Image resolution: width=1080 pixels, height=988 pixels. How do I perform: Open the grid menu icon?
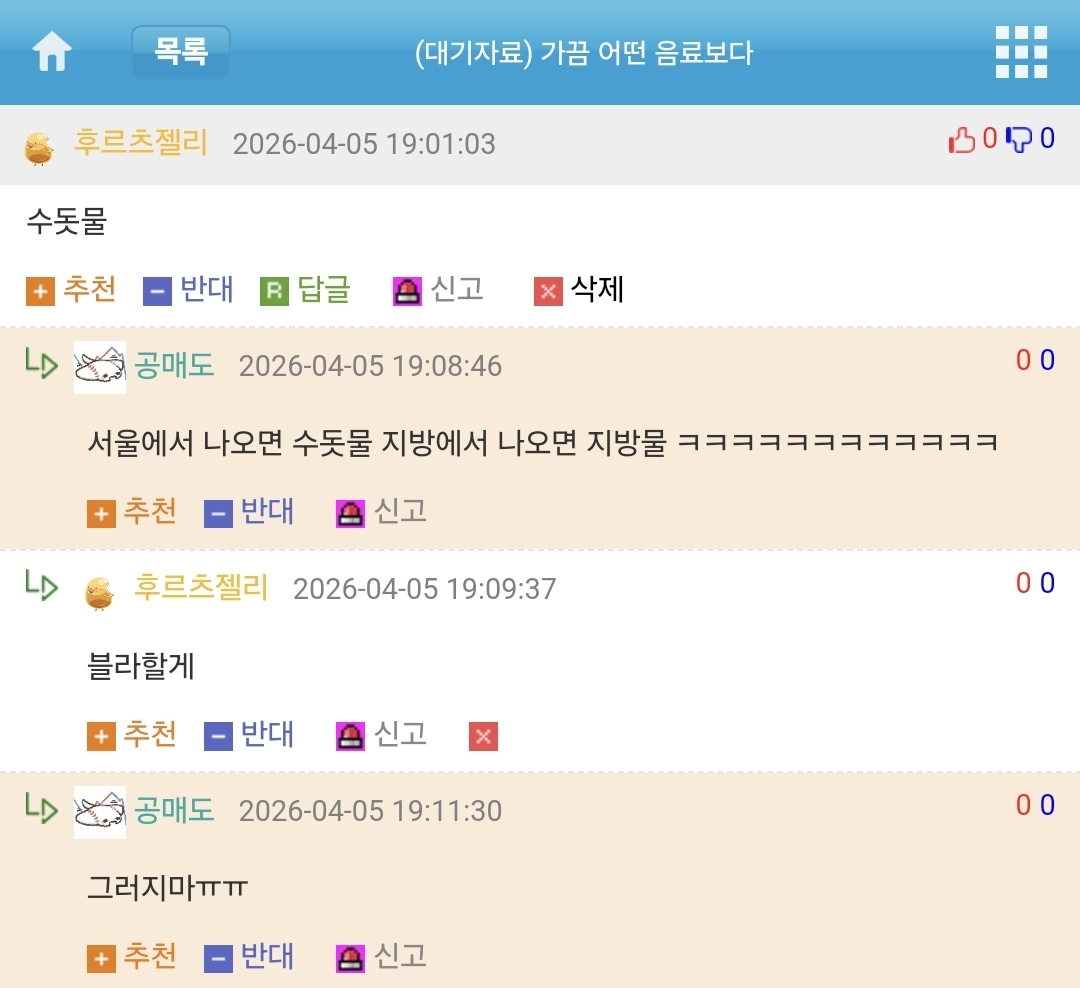1021,52
